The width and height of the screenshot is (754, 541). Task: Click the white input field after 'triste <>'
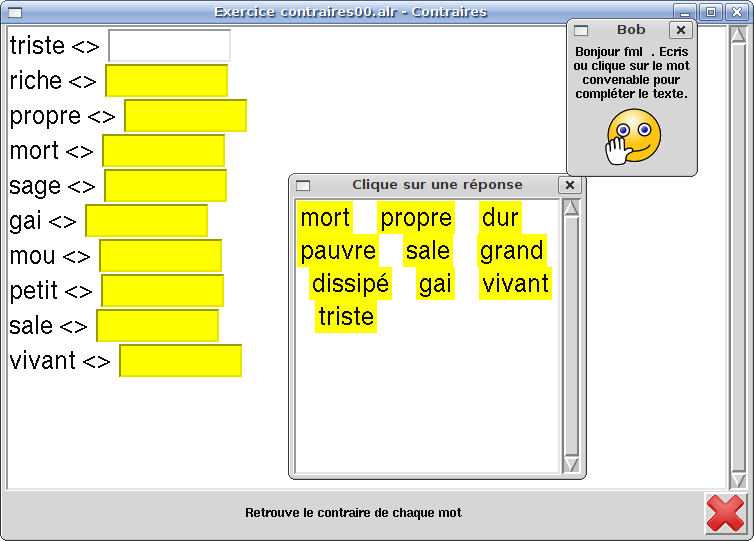click(x=169, y=46)
